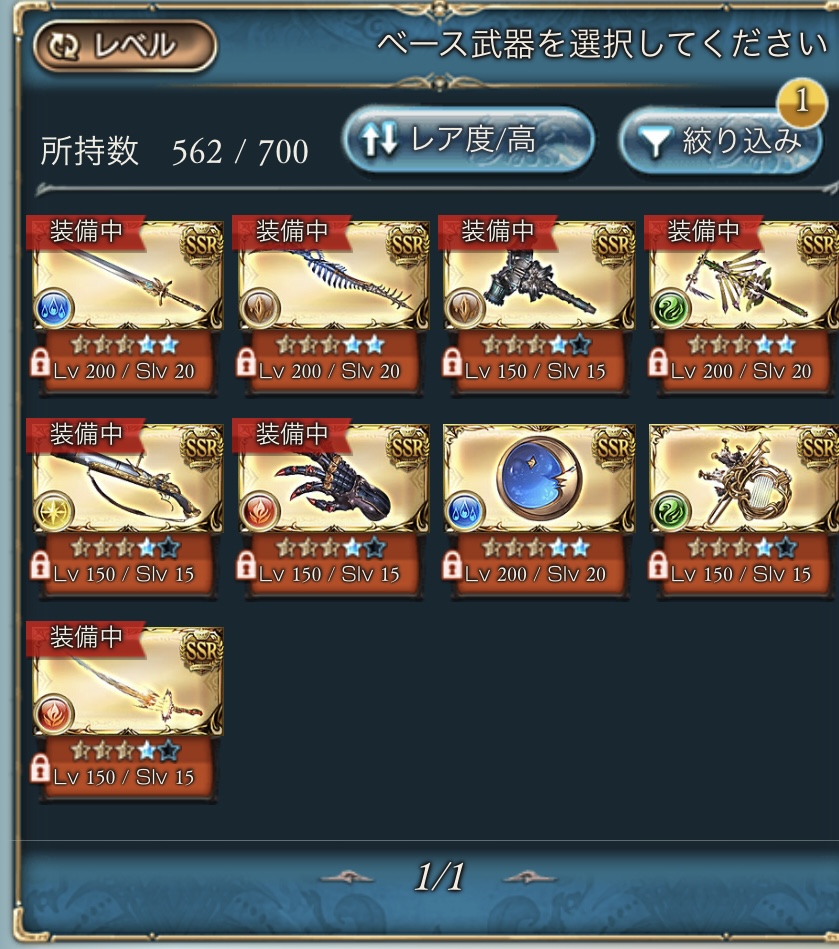Viewport: 839px width, 949px height.
Task: Click the water element icon on the sword
Action: pos(54,308)
